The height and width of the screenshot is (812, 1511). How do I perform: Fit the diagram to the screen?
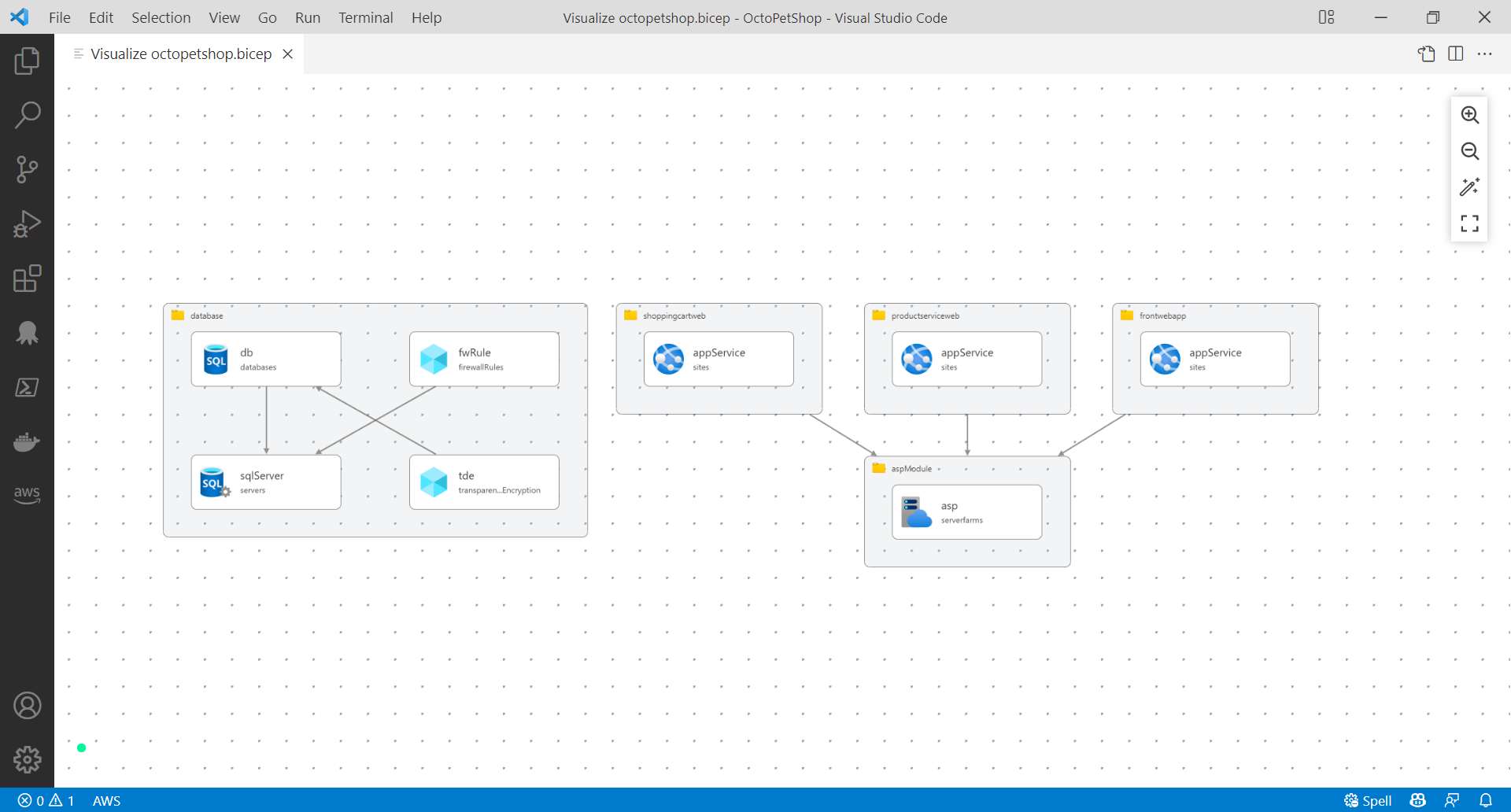[1470, 223]
